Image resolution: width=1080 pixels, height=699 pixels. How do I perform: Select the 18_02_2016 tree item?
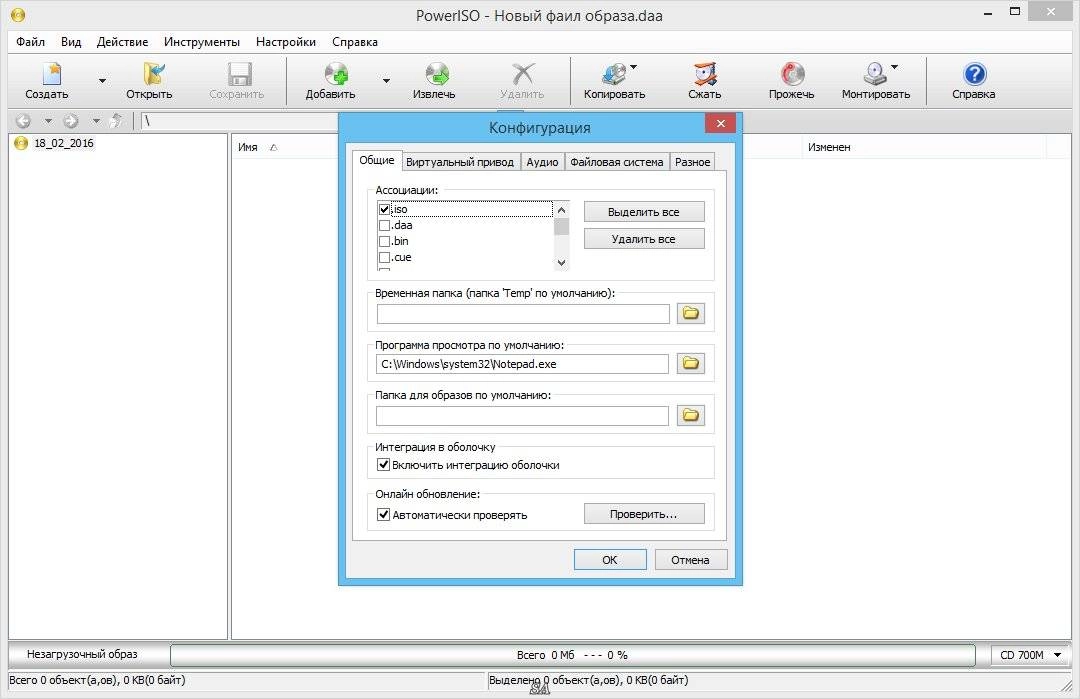(x=63, y=143)
